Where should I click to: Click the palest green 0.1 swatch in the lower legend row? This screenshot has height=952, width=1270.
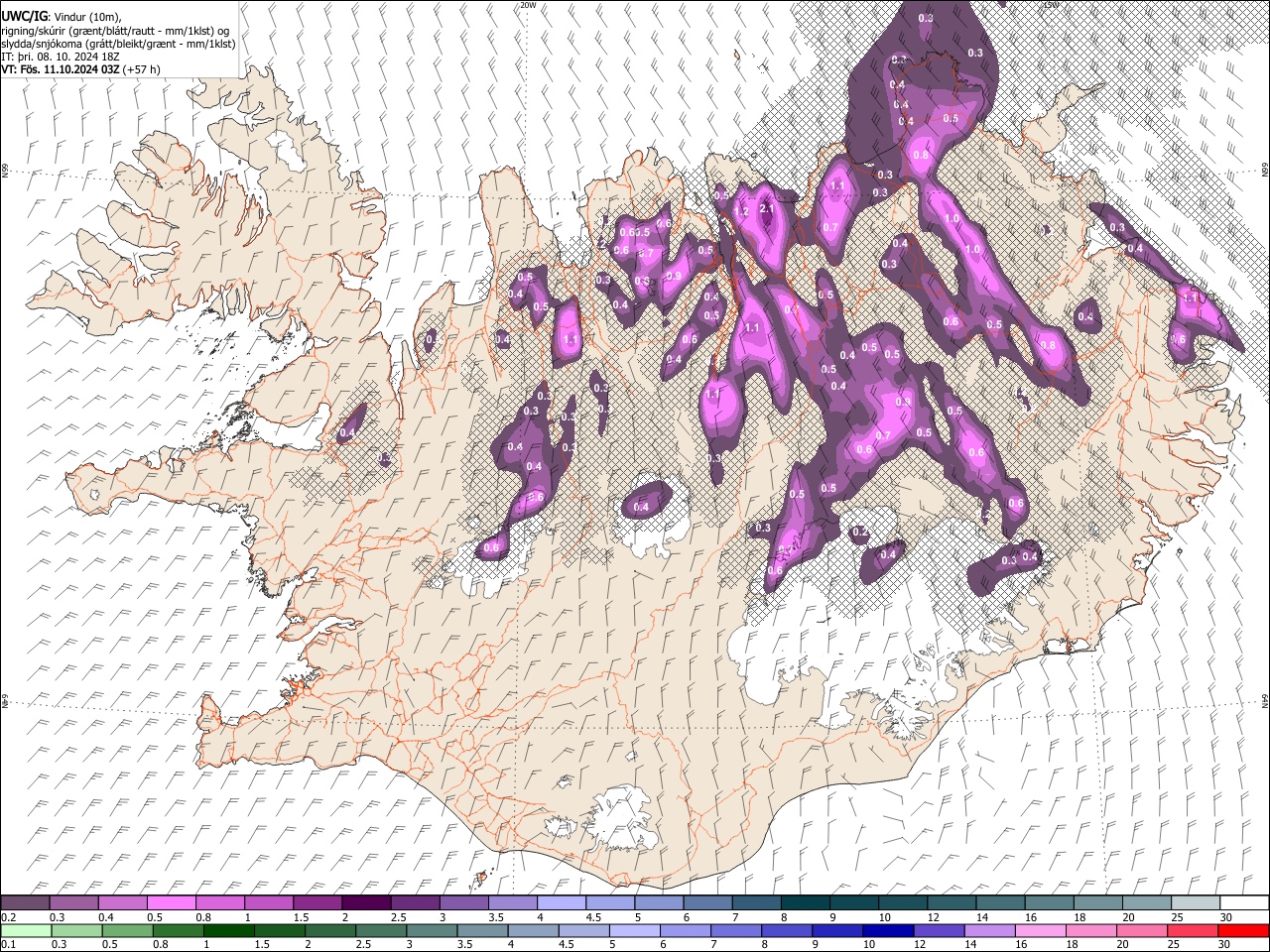pos(26,931)
